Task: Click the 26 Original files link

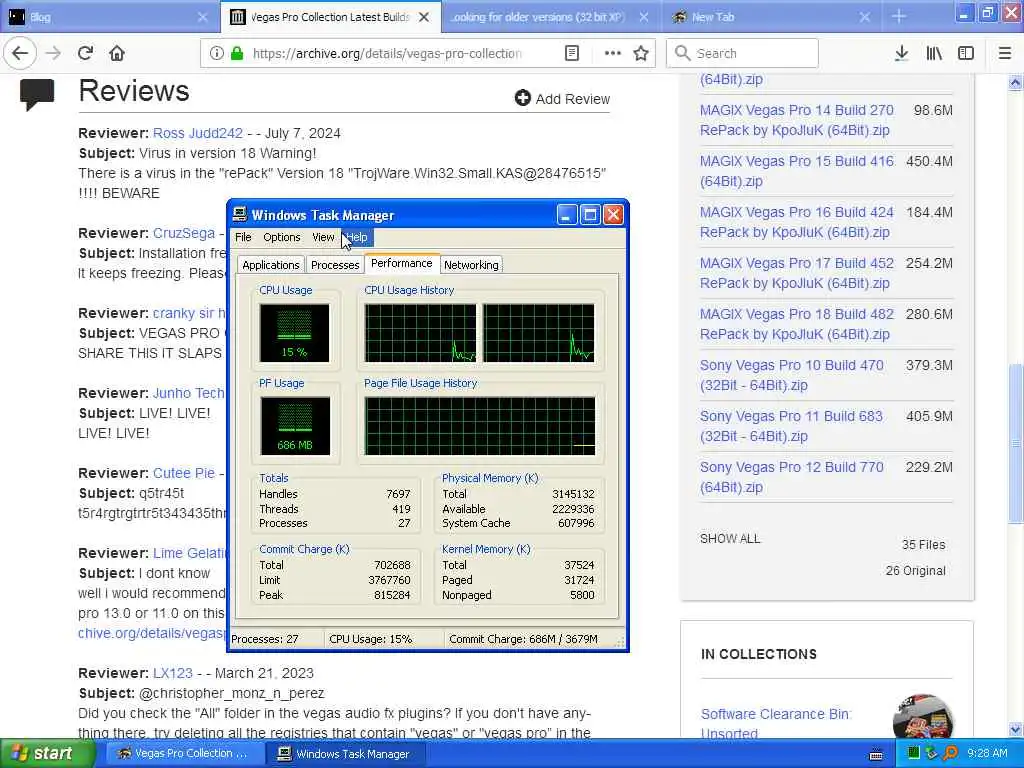Action: [915, 571]
